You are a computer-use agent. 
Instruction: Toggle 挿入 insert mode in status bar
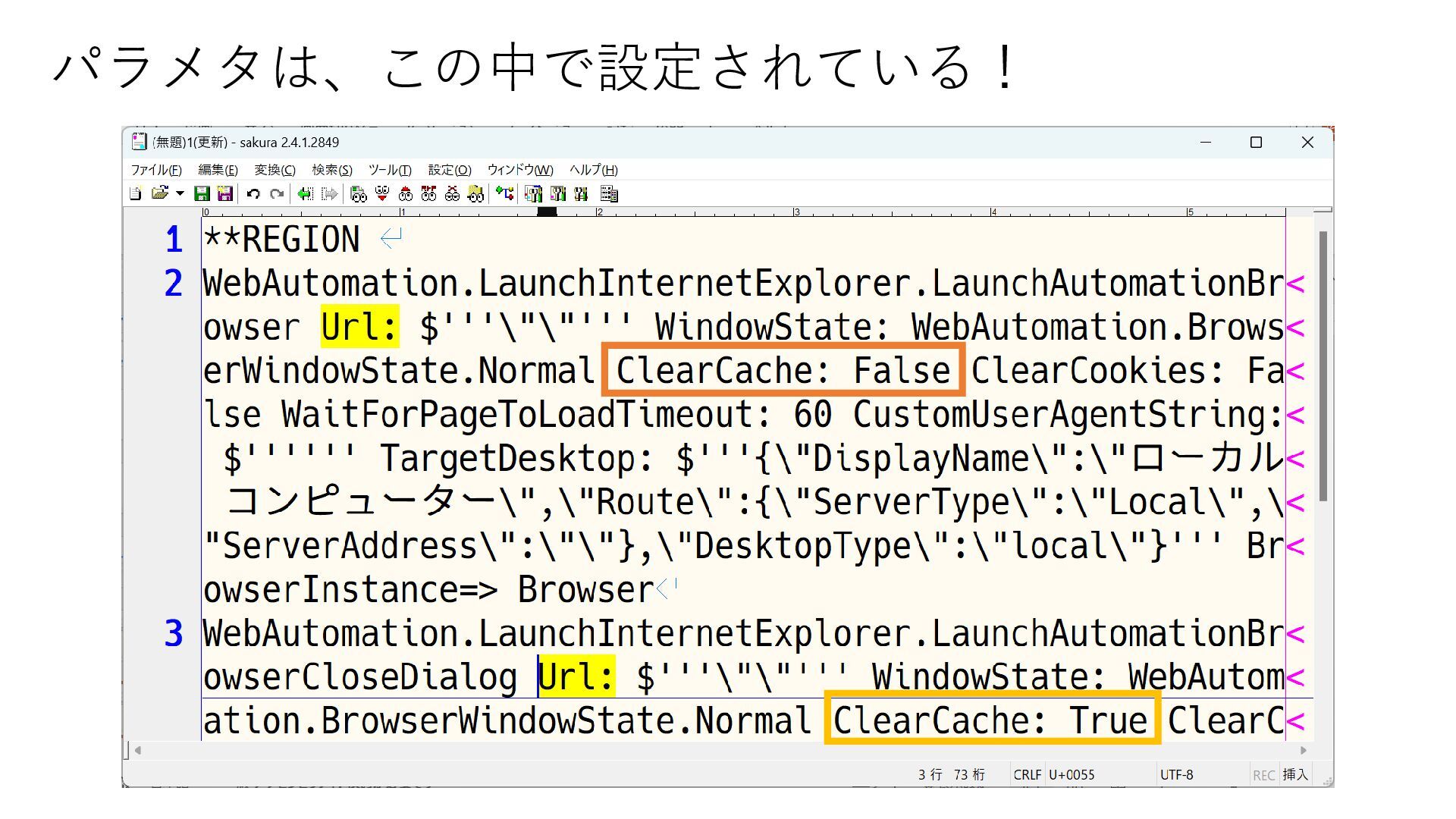(1295, 774)
